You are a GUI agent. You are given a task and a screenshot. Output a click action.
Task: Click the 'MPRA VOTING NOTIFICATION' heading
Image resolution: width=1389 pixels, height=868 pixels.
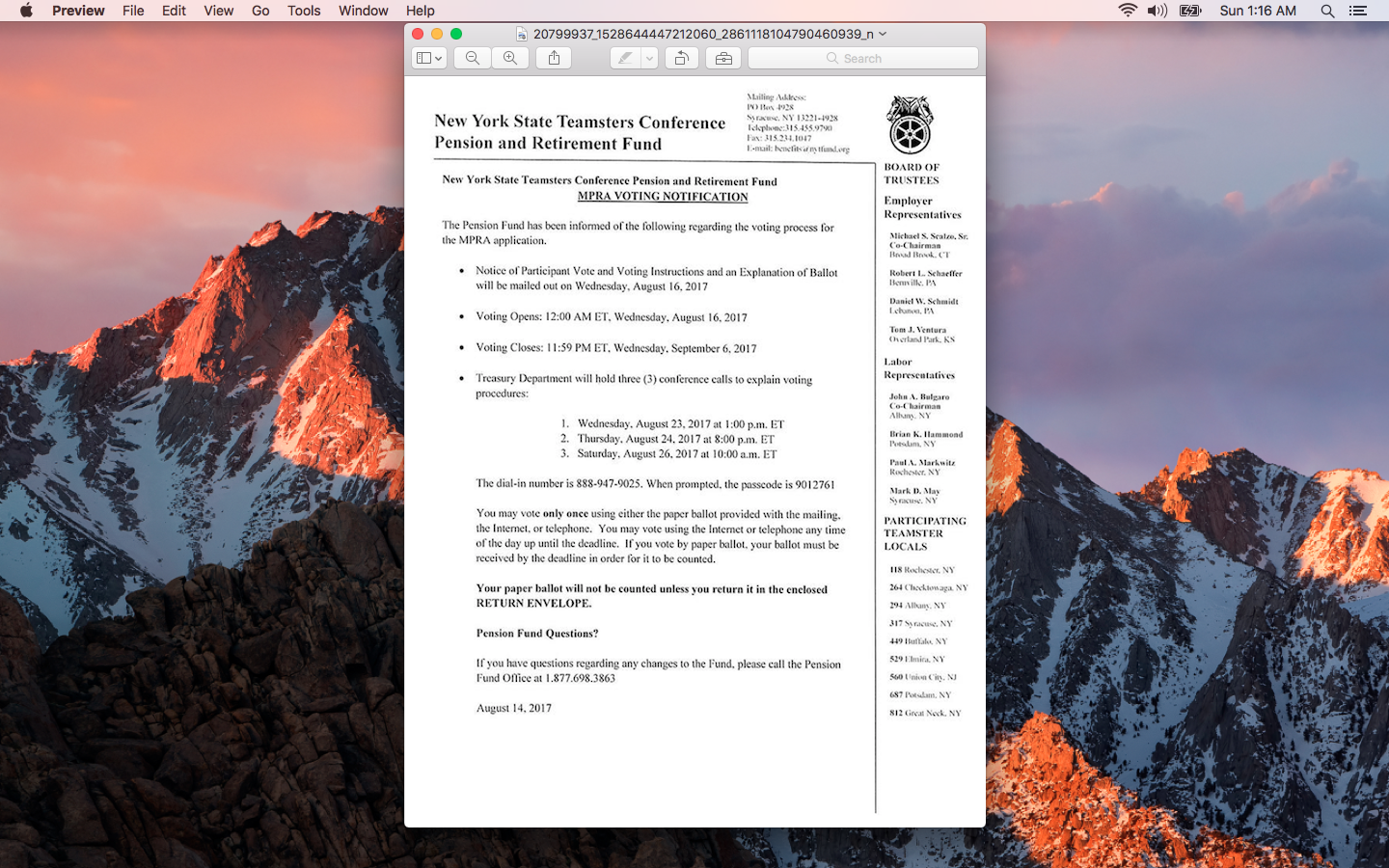[x=663, y=196]
